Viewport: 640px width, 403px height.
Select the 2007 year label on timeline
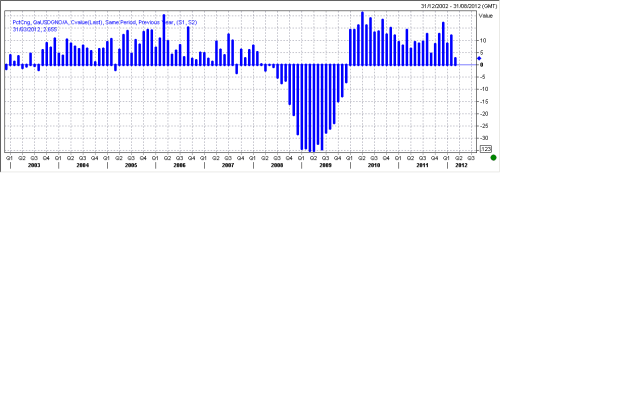click(x=228, y=164)
